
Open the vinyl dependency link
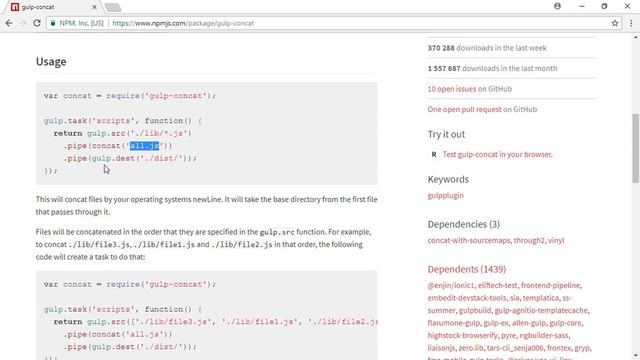(556, 240)
